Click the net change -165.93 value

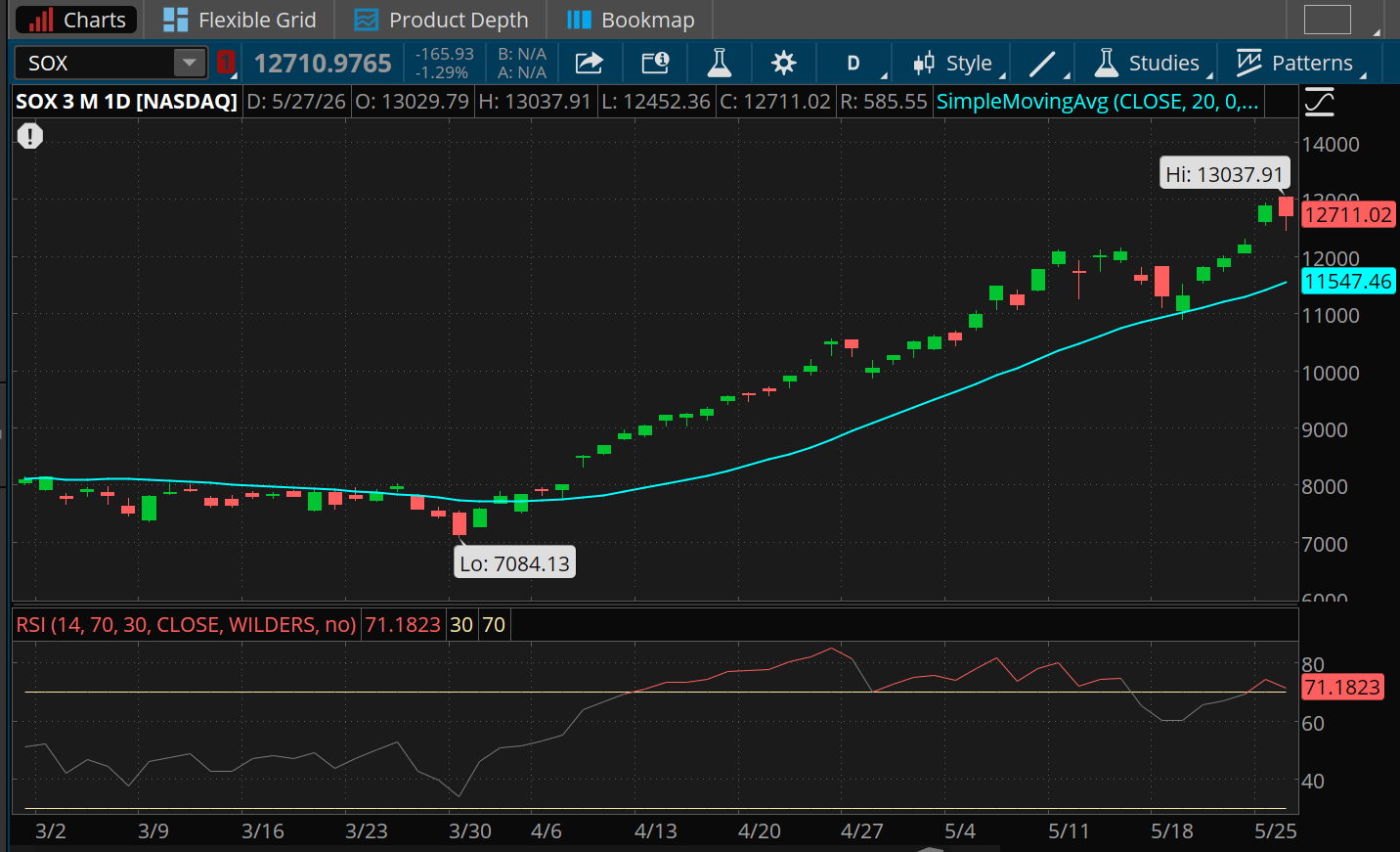coord(445,54)
